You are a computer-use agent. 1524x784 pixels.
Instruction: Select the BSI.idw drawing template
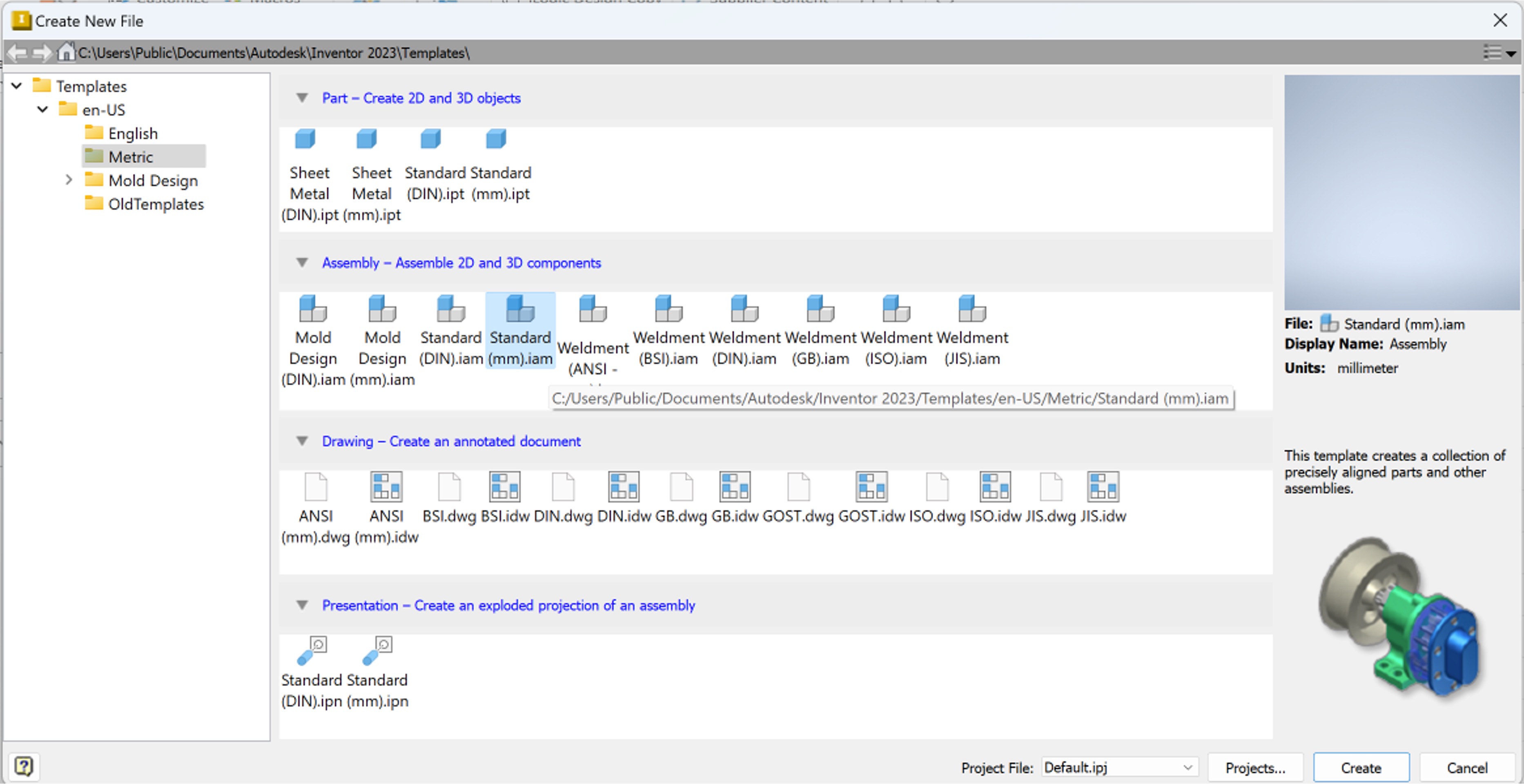505,498
